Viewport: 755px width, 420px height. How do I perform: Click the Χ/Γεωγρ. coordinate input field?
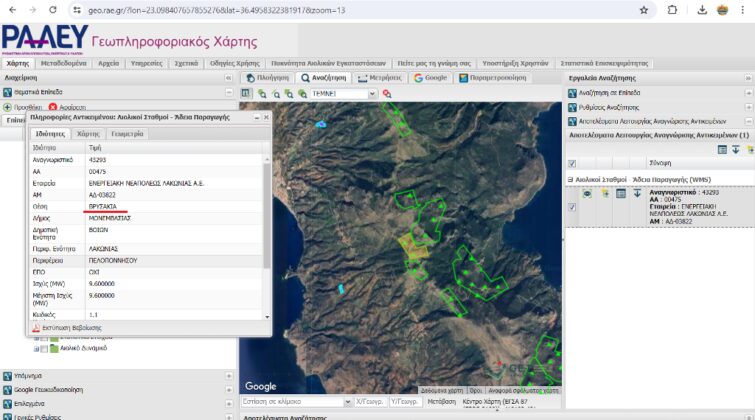click(x=369, y=401)
